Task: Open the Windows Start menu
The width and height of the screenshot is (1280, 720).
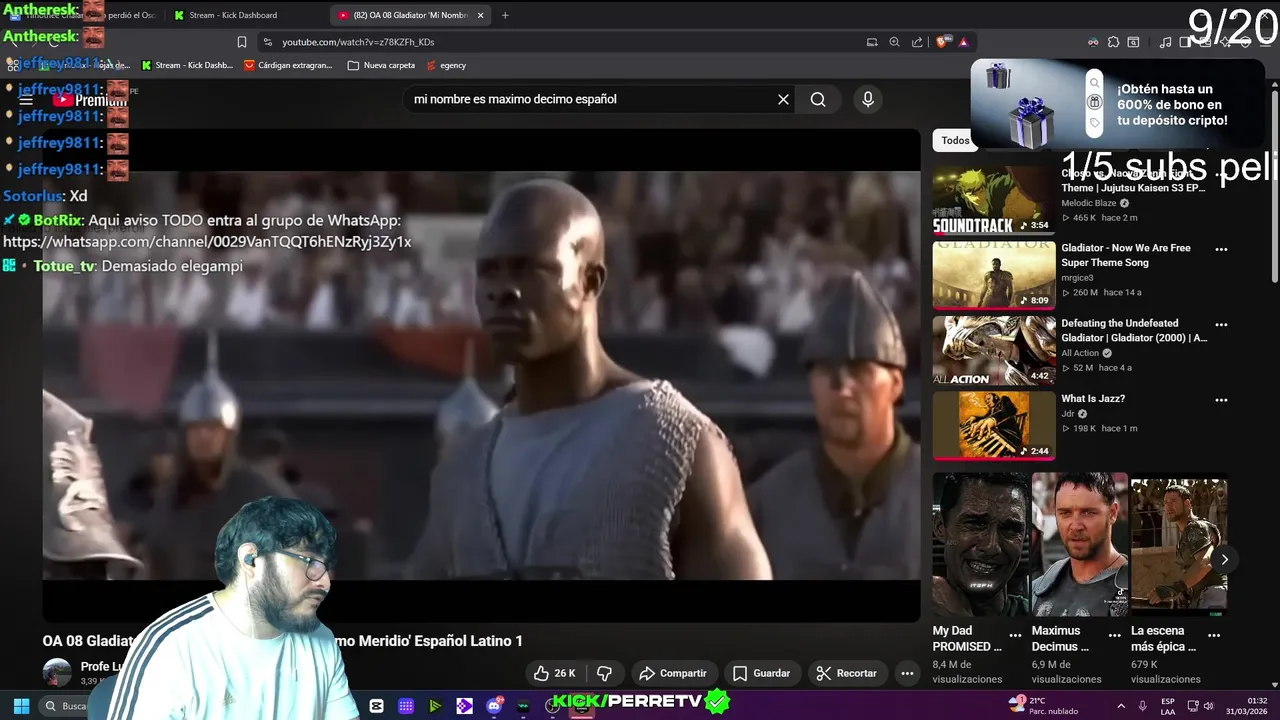Action: [21, 705]
